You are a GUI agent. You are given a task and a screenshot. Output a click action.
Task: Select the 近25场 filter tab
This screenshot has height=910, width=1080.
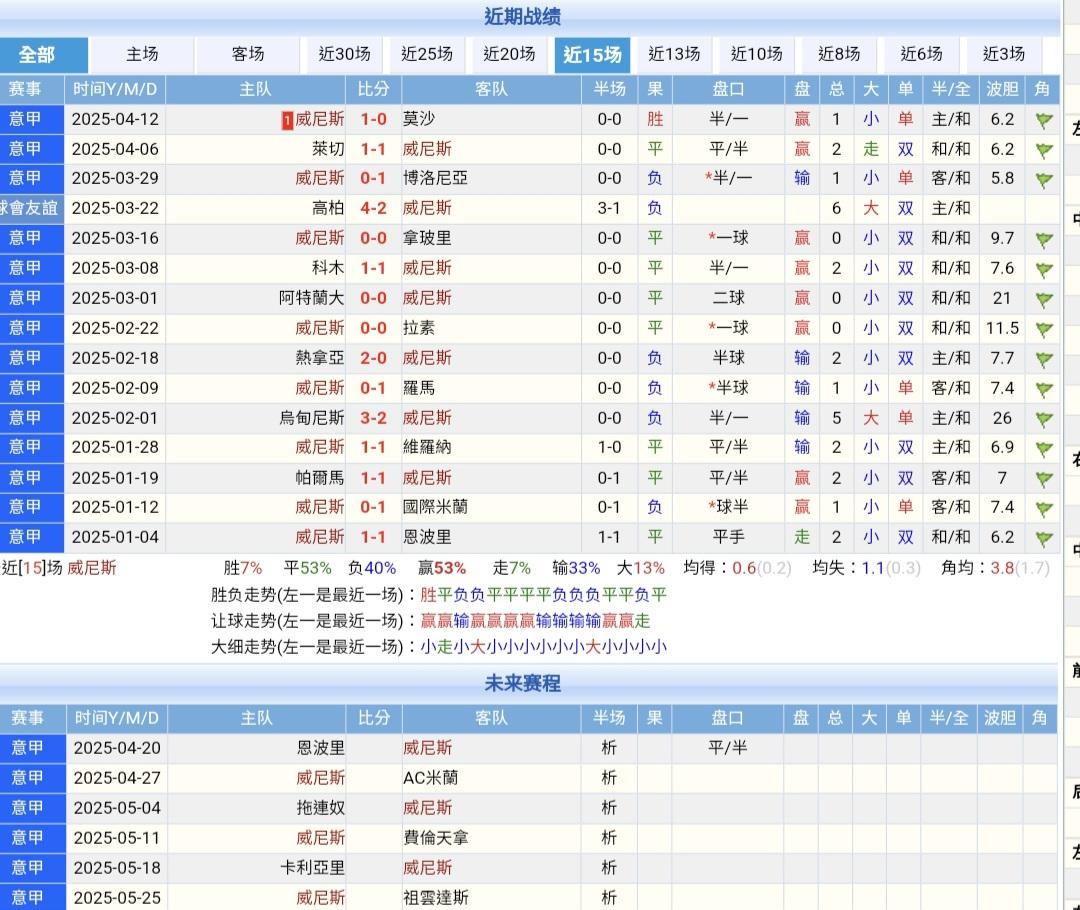pos(427,54)
